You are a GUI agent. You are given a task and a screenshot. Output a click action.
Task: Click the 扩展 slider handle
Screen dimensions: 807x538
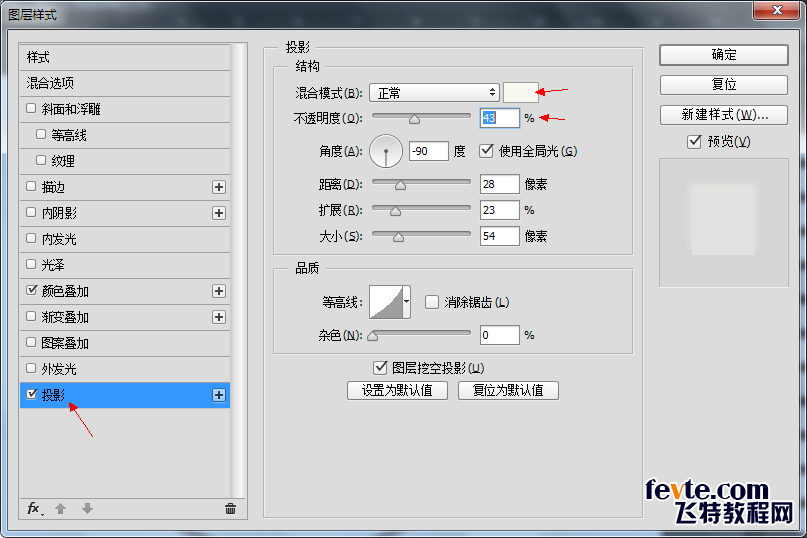[x=395, y=211]
